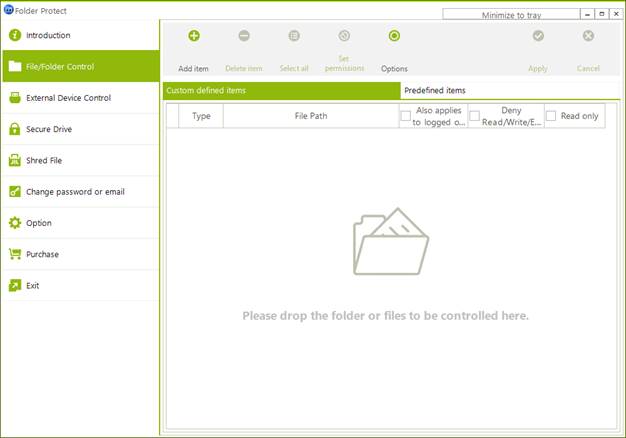626x438 pixels.
Task: Click the Cancel label in toolbar
Action: [588, 69]
